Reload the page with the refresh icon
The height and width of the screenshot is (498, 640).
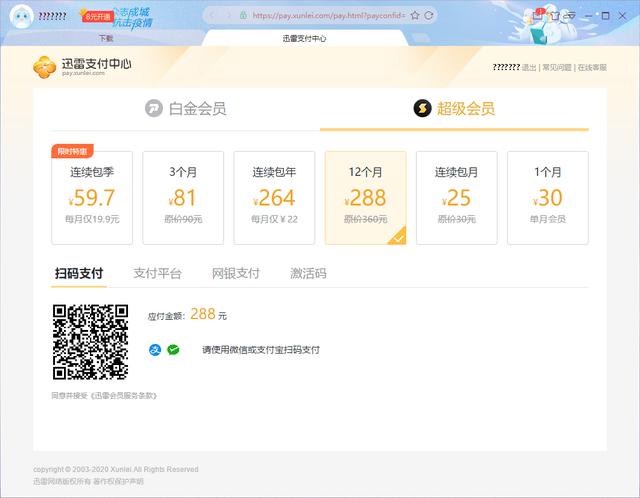(429, 15)
